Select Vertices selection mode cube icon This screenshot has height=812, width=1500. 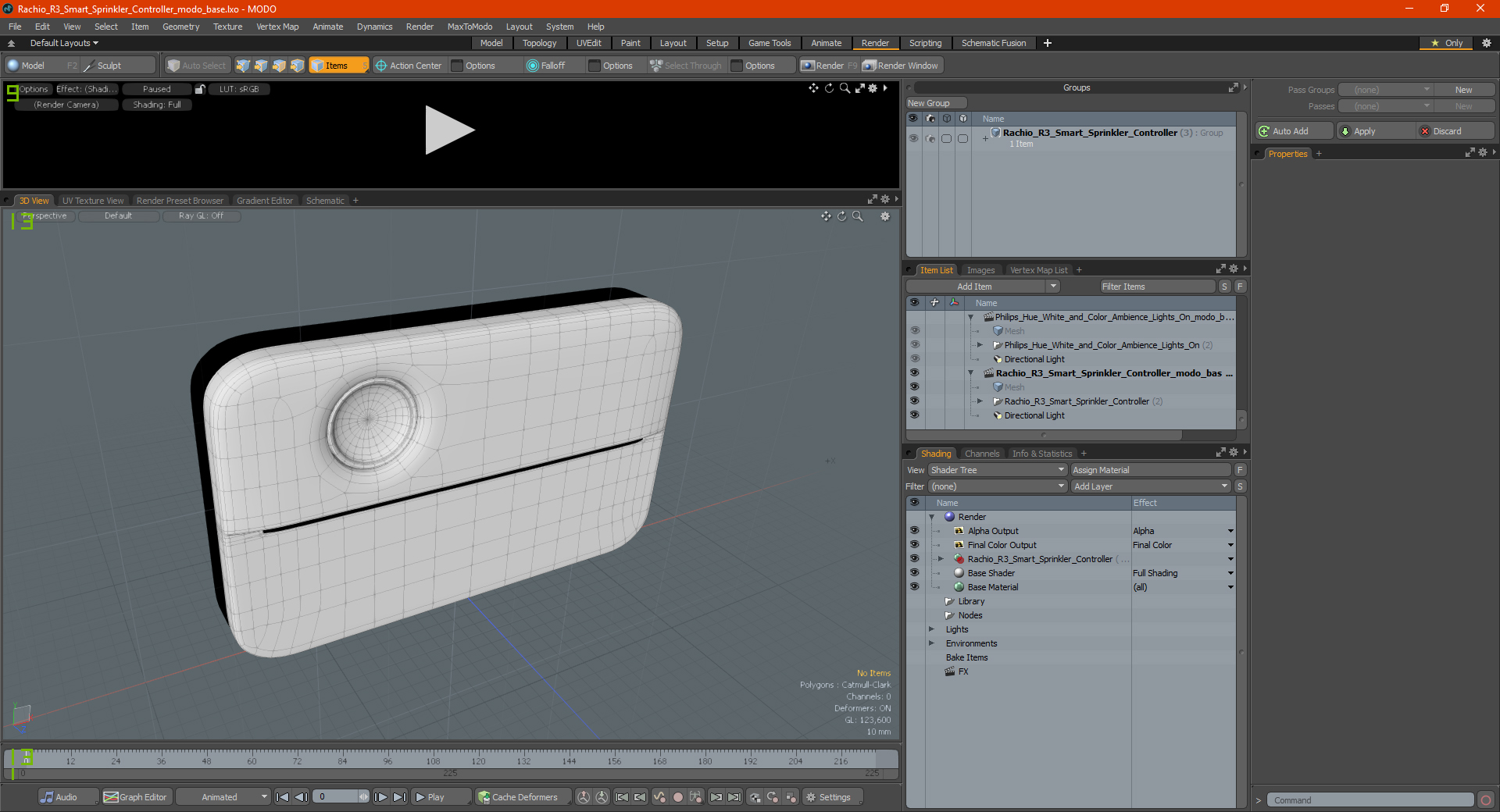(243, 66)
